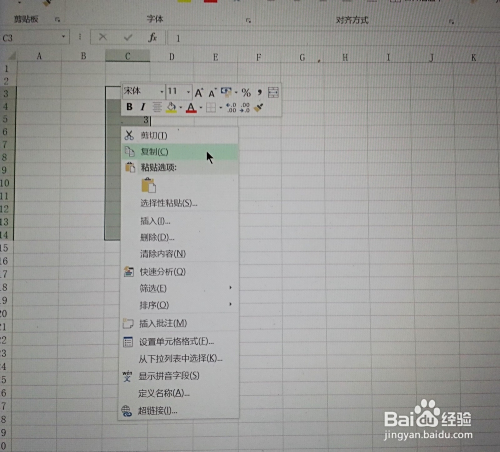Click the Select All corner triangle
Image resolution: width=500 pixels, height=452 pixels.
click(11, 56)
